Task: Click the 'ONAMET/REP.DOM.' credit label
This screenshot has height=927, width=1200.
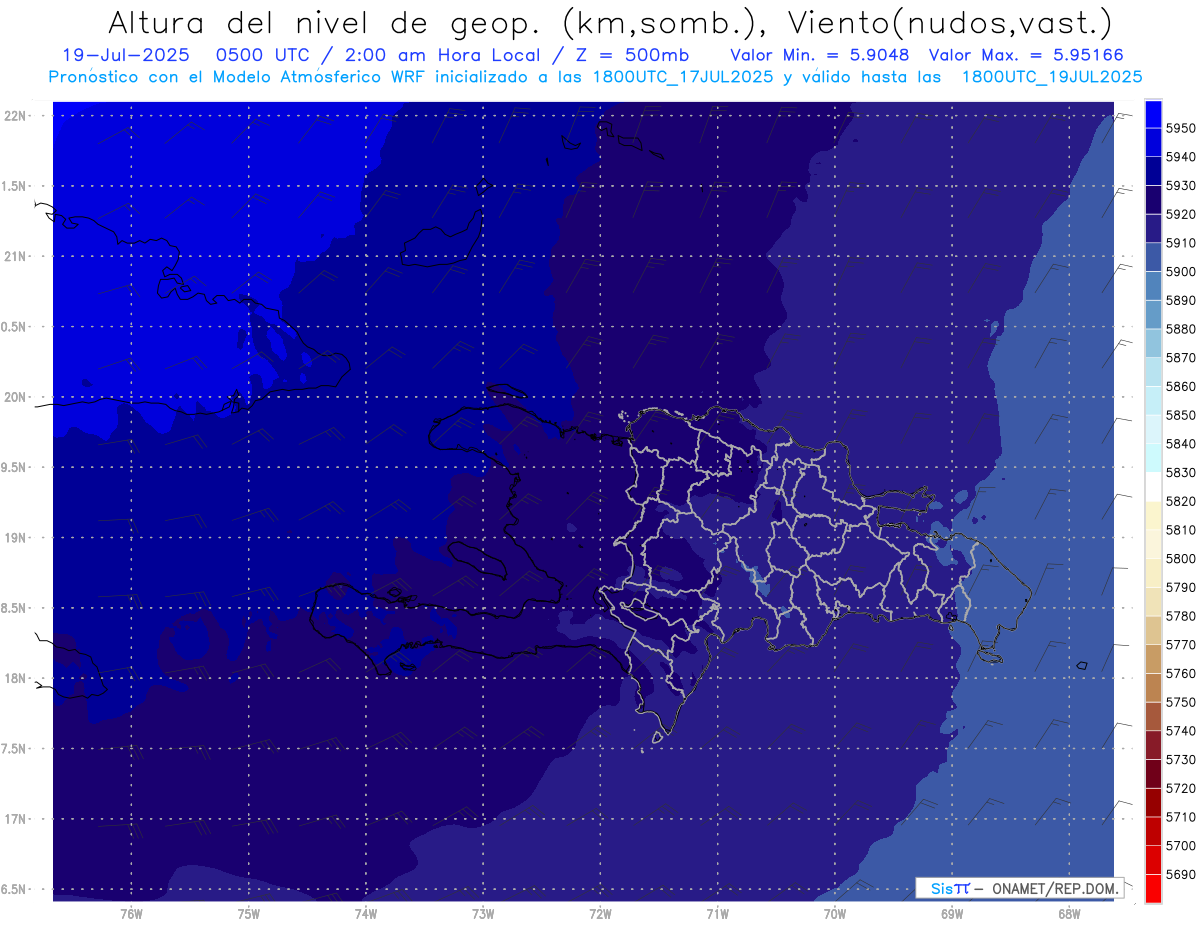Action: point(1054,888)
